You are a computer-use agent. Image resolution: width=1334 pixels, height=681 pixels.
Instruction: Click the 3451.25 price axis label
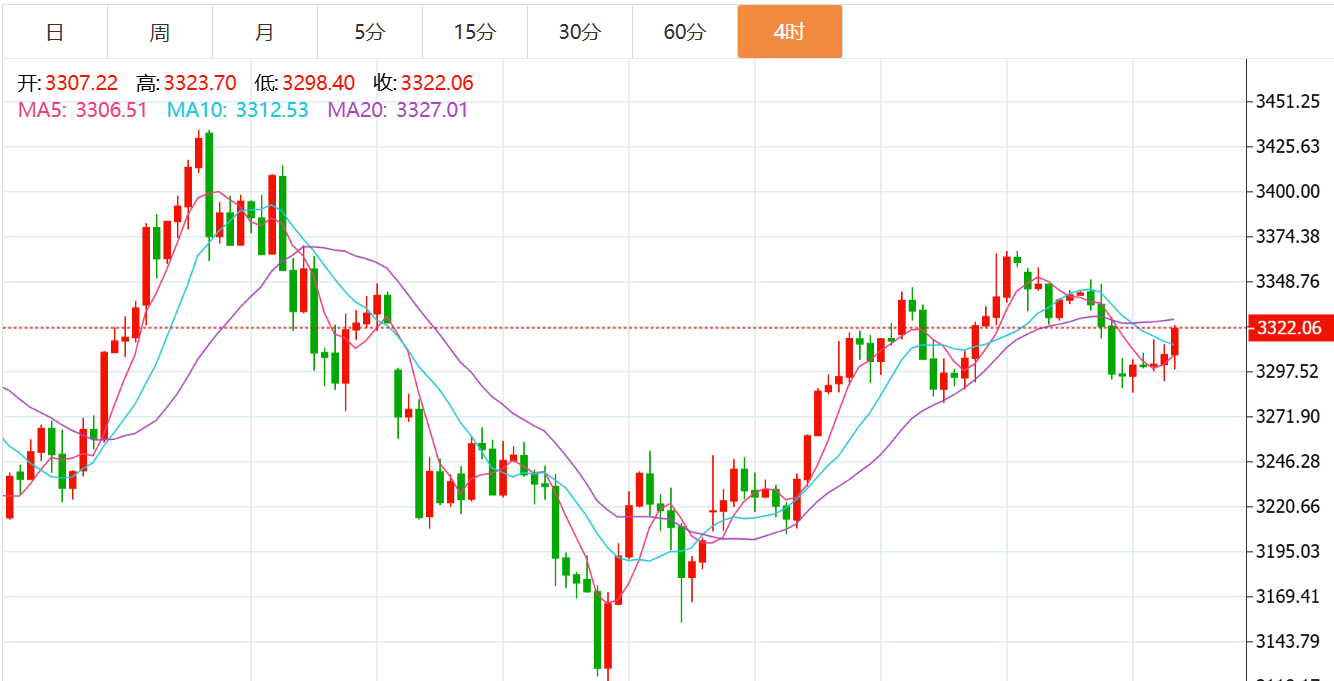pyautogui.click(x=1289, y=102)
